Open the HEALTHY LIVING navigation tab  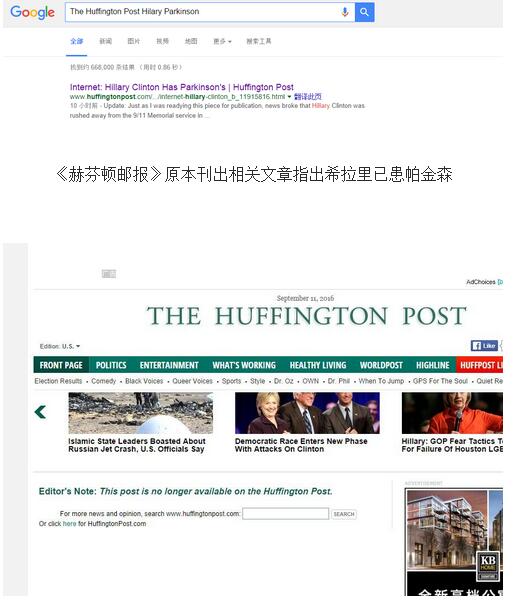click(x=318, y=365)
